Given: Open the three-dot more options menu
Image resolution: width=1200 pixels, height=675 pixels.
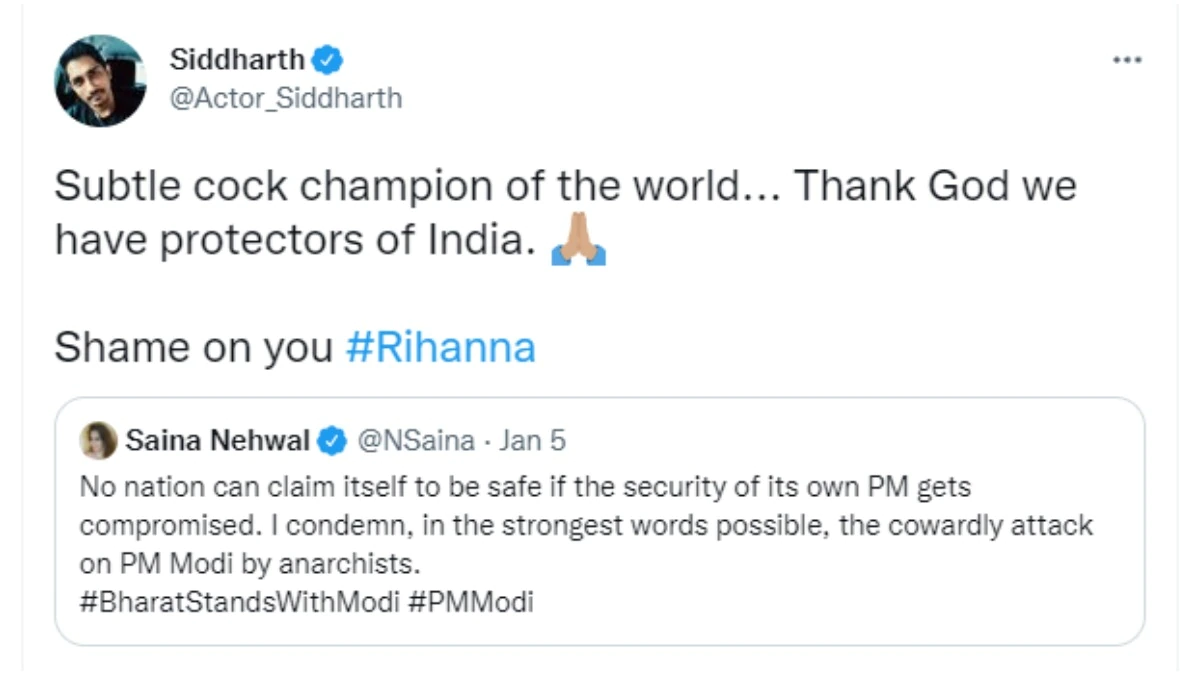Looking at the screenshot, I should tap(1126, 60).
